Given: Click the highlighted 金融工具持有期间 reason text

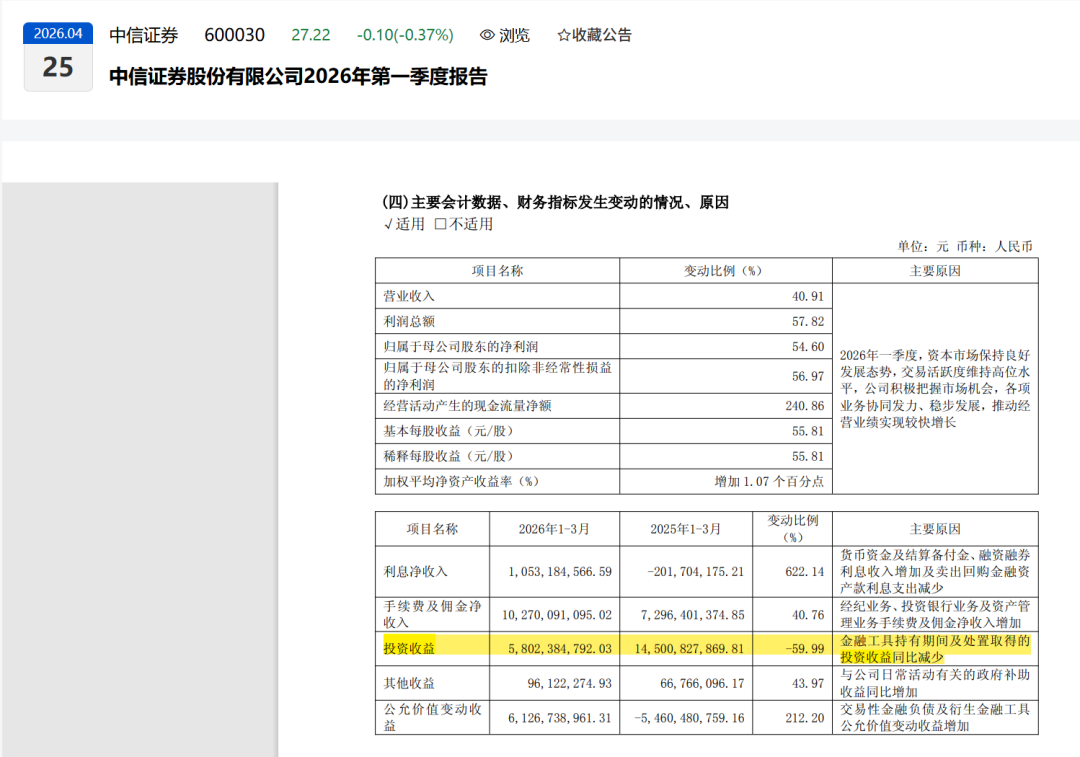Looking at the screenshot, I should [935, 649].
